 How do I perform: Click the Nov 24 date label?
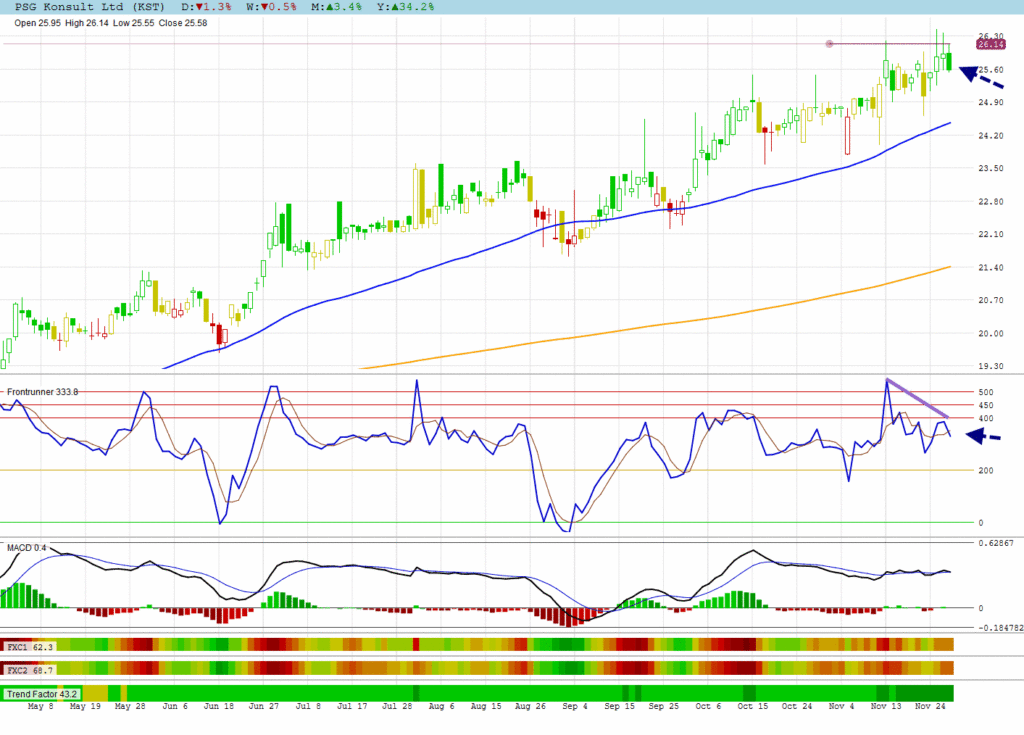click(937, 706)
